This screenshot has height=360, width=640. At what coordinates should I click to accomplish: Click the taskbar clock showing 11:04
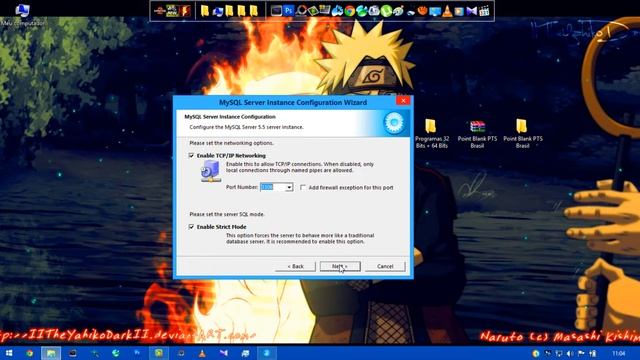coord(619,353)
